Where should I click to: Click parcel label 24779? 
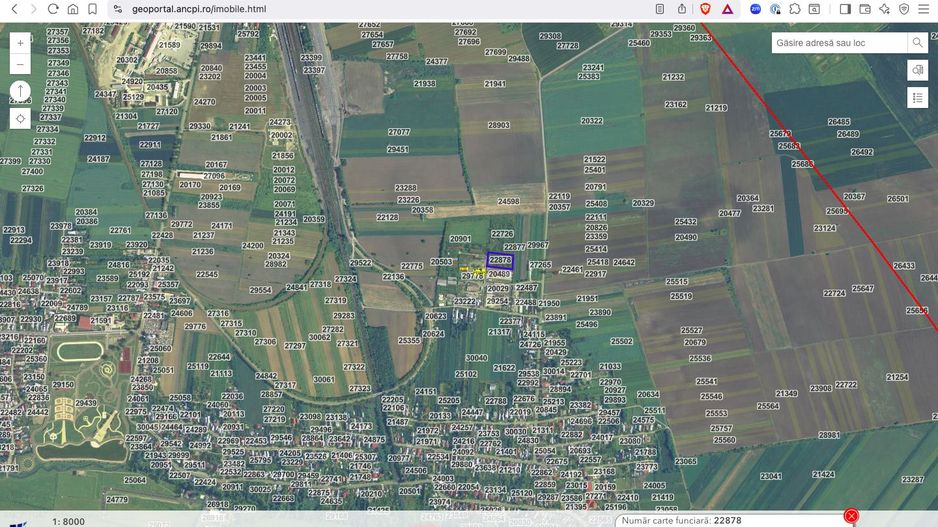[117, 499]
